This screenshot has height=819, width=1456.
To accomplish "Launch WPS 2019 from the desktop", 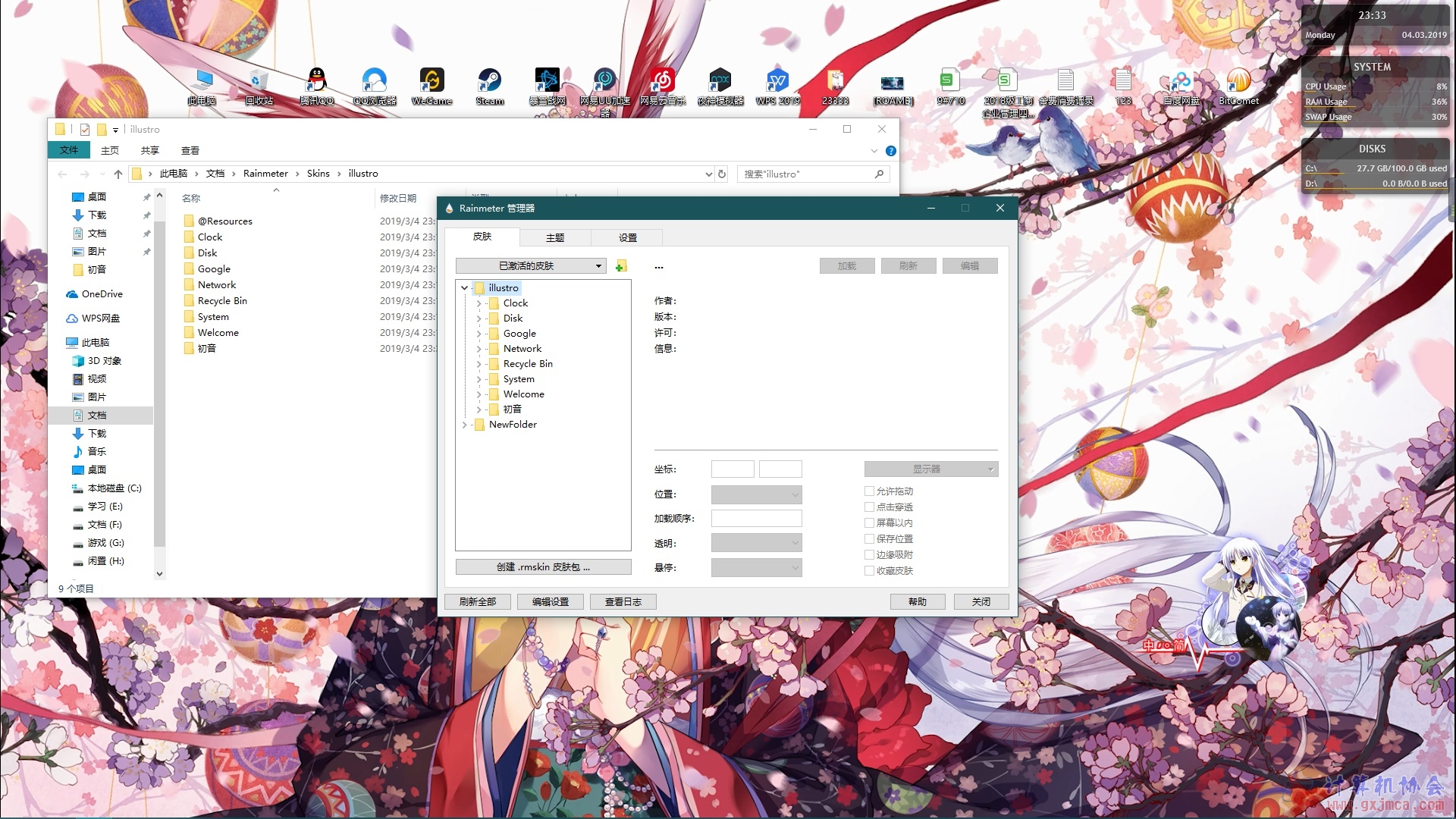I will (778, 86).
